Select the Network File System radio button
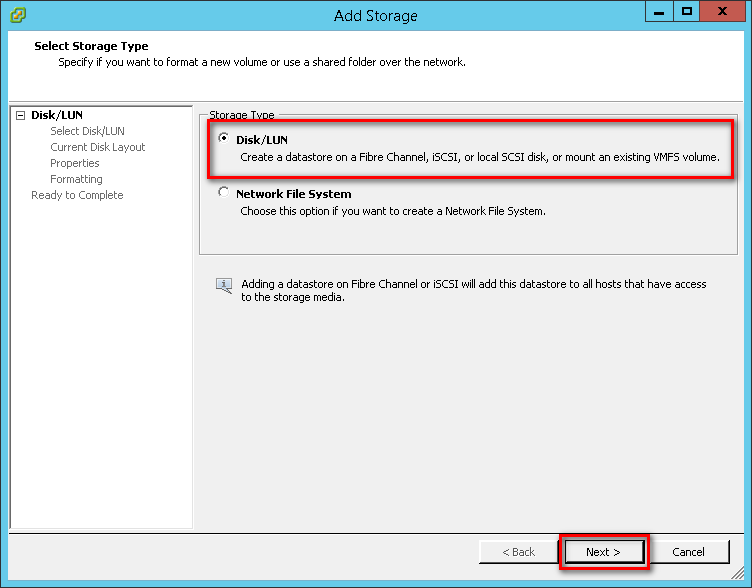 click(223, 192)
